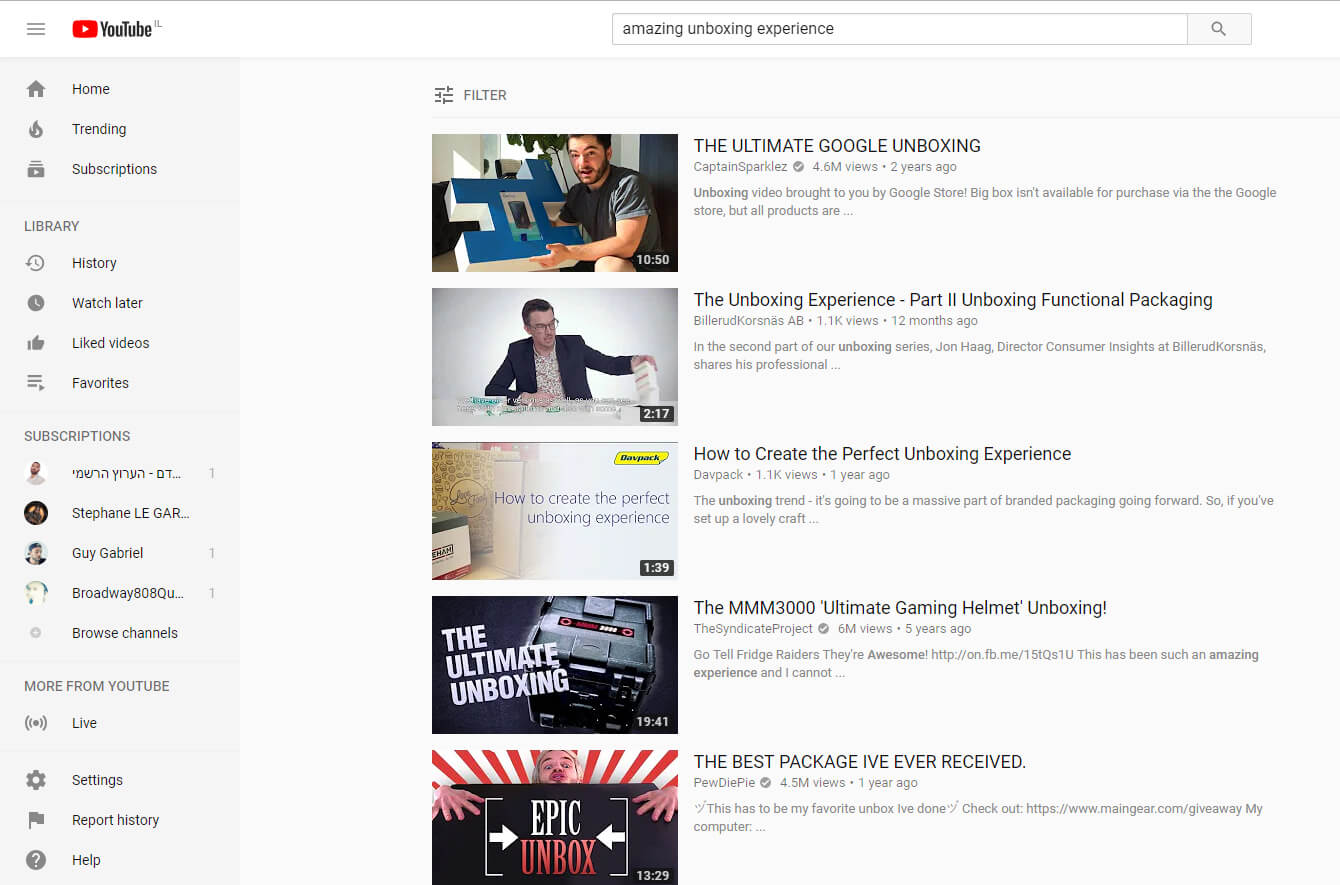Open Broadway808Qu subscription
The width and height of the screenshot is (1340, 885).
point(128,593)
